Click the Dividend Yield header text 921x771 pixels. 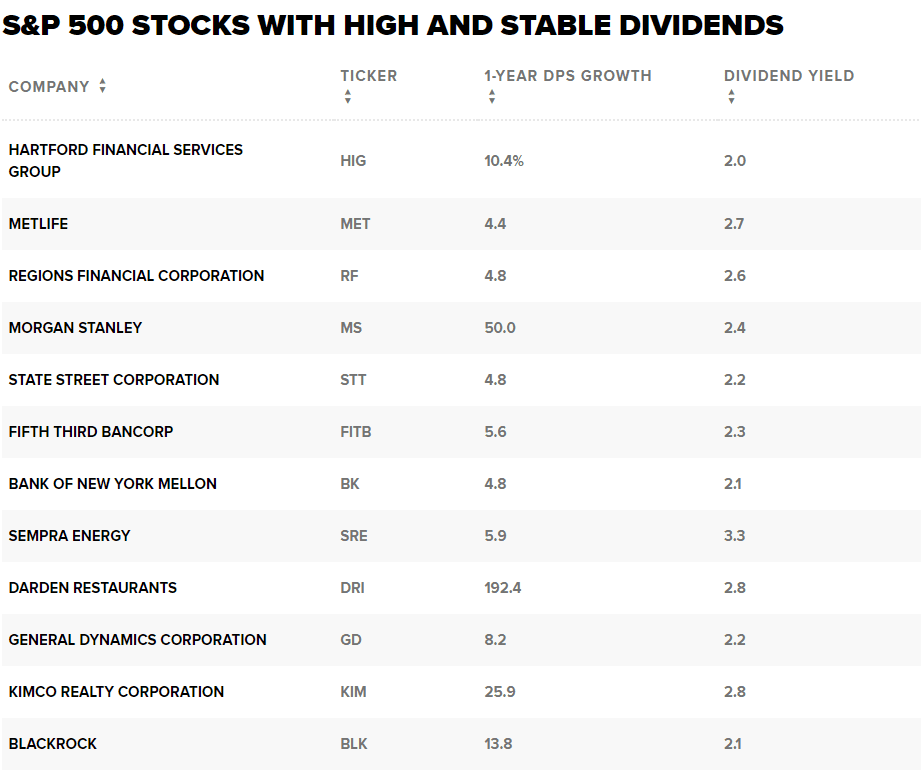[x=789, y=76]
